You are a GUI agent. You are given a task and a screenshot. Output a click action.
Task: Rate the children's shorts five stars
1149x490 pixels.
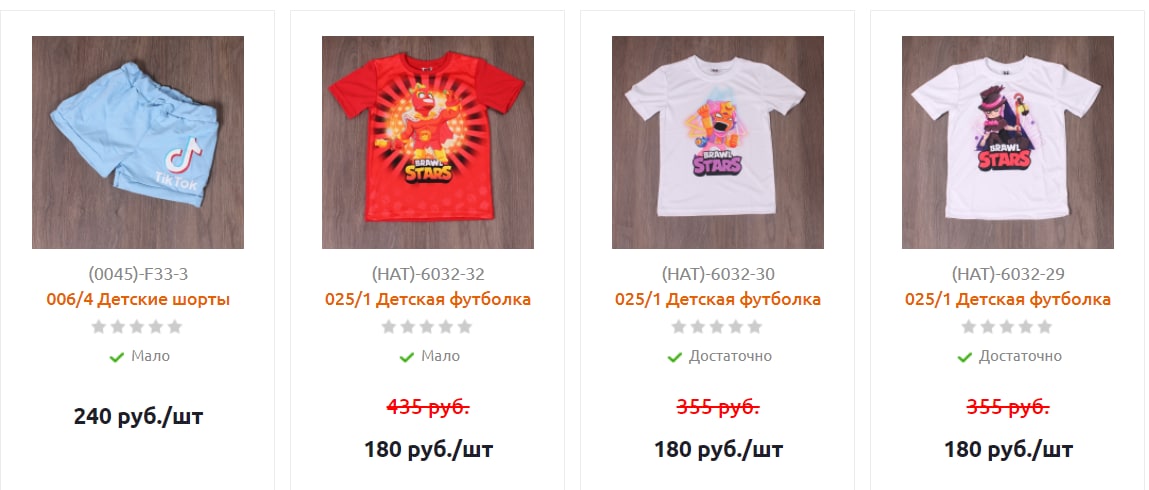tap(174, 327)
